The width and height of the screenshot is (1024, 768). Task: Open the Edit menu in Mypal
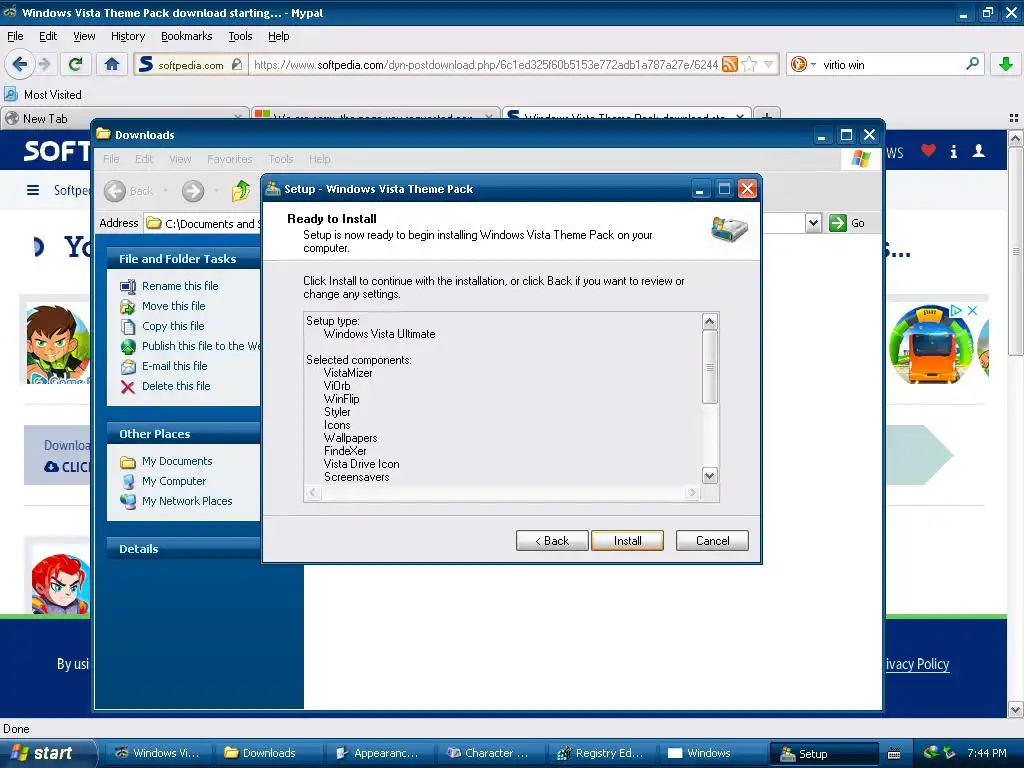coord(48,36)
